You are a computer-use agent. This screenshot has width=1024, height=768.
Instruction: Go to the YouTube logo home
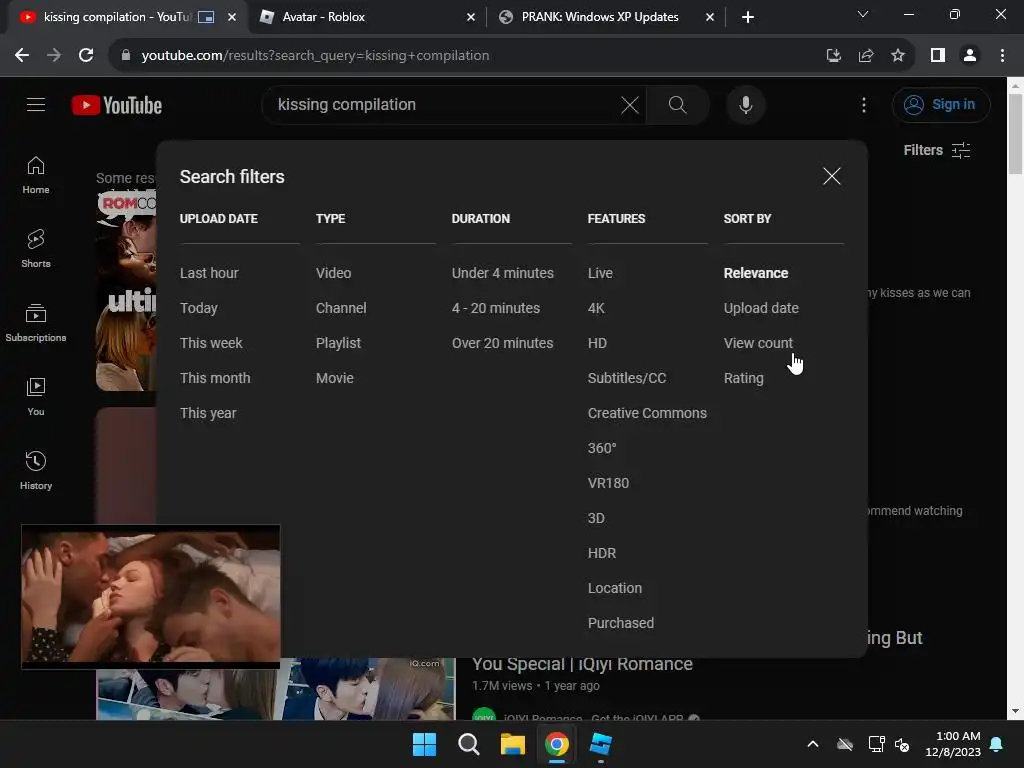pos(117,105)
